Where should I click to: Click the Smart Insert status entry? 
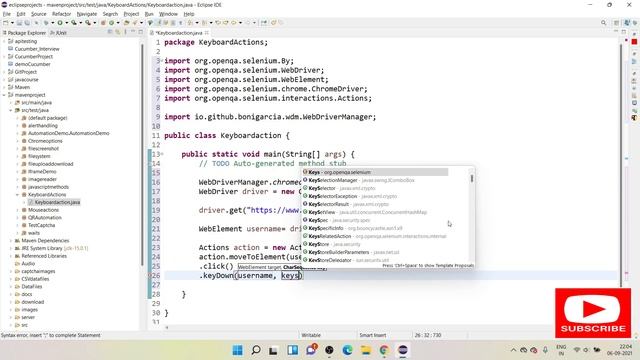[372, 335]
